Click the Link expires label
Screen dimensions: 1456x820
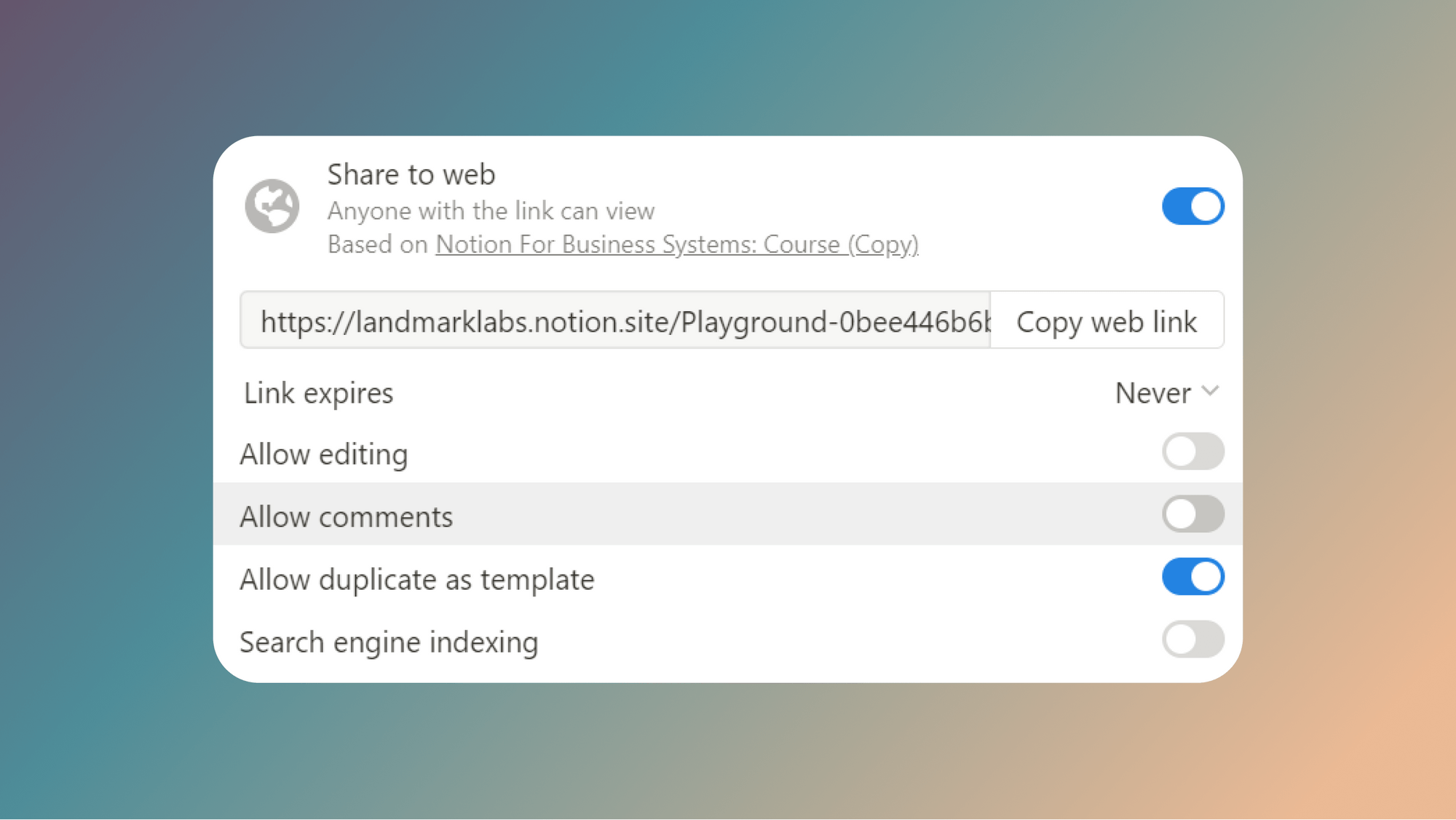pyautogui.click(x=318, y=393)
